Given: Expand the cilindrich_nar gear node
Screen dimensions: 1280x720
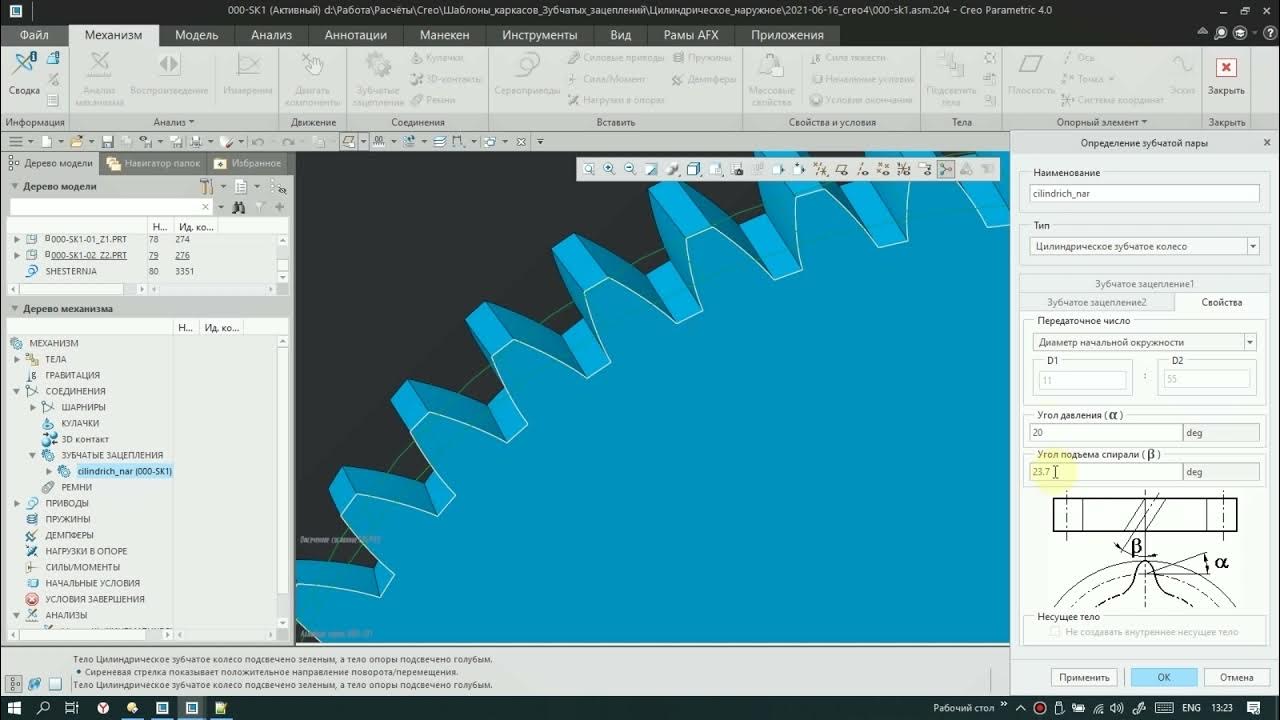Looking at the screenshot, I should [50, 471].
